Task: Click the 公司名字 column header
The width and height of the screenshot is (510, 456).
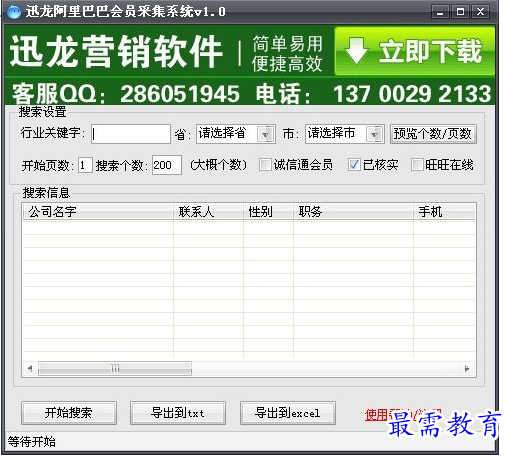Action: [98, 212]
